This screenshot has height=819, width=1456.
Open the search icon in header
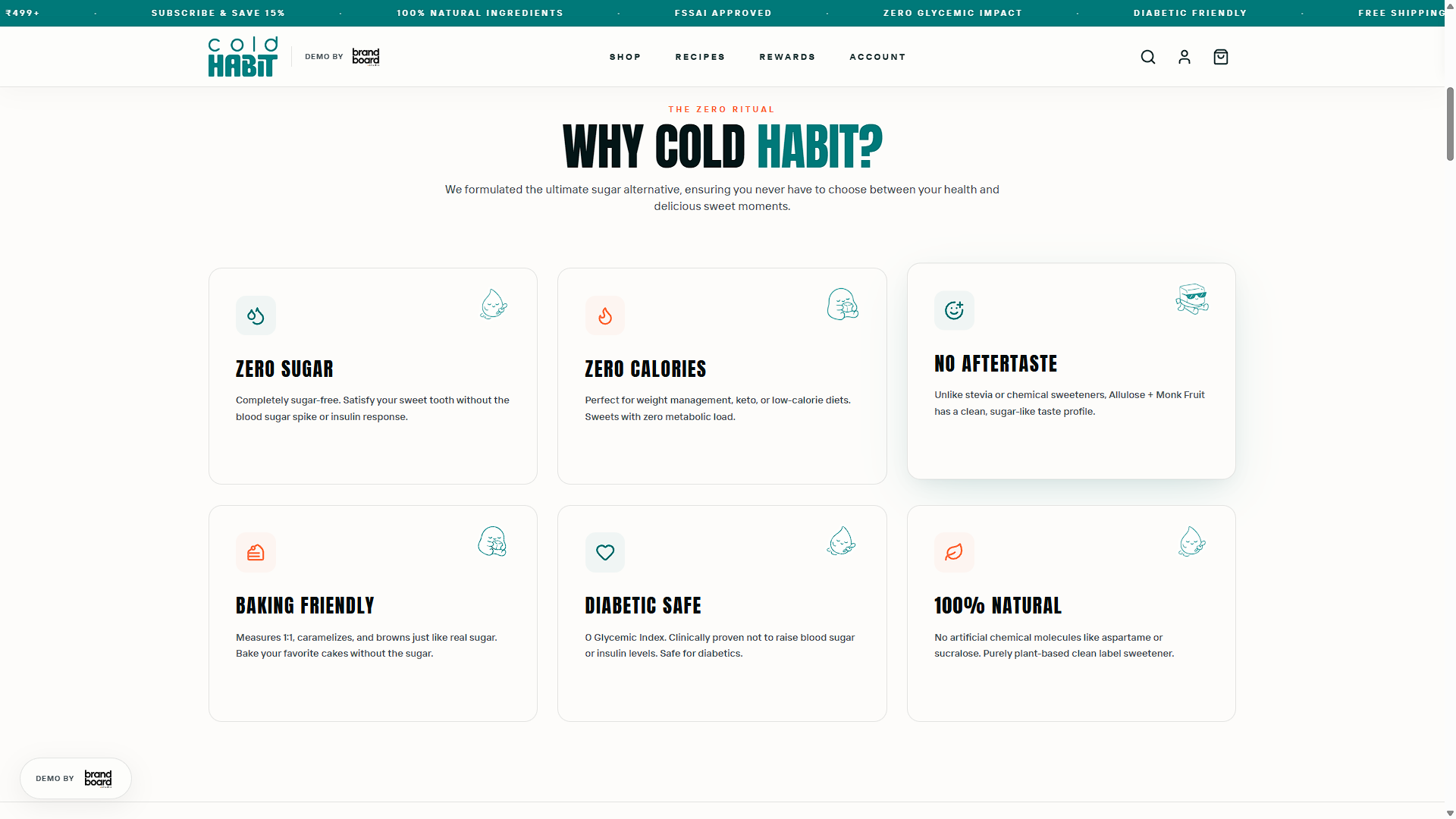point(1148,57)
